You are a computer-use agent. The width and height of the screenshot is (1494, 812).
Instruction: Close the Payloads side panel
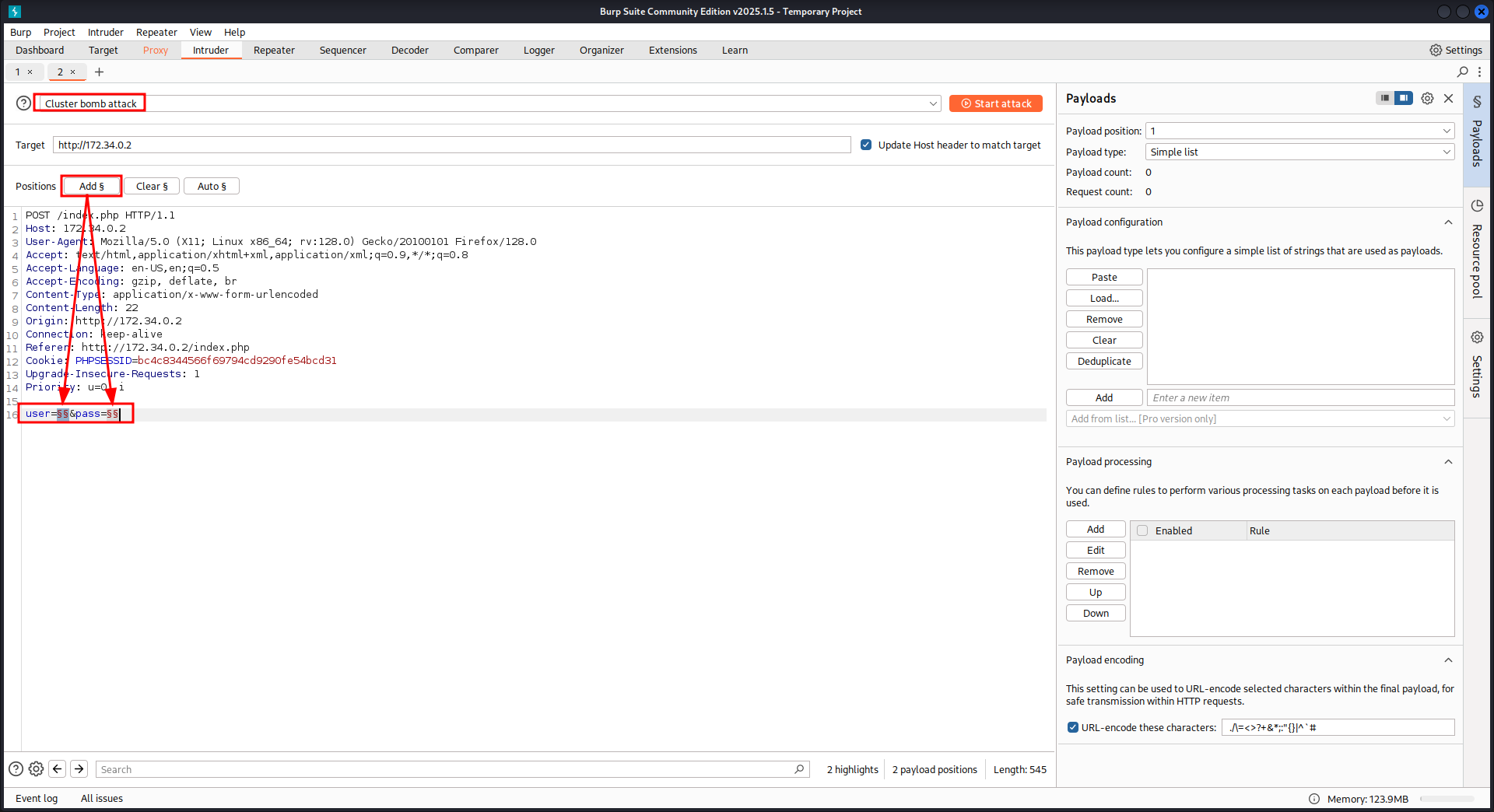tap(1449, 98)
